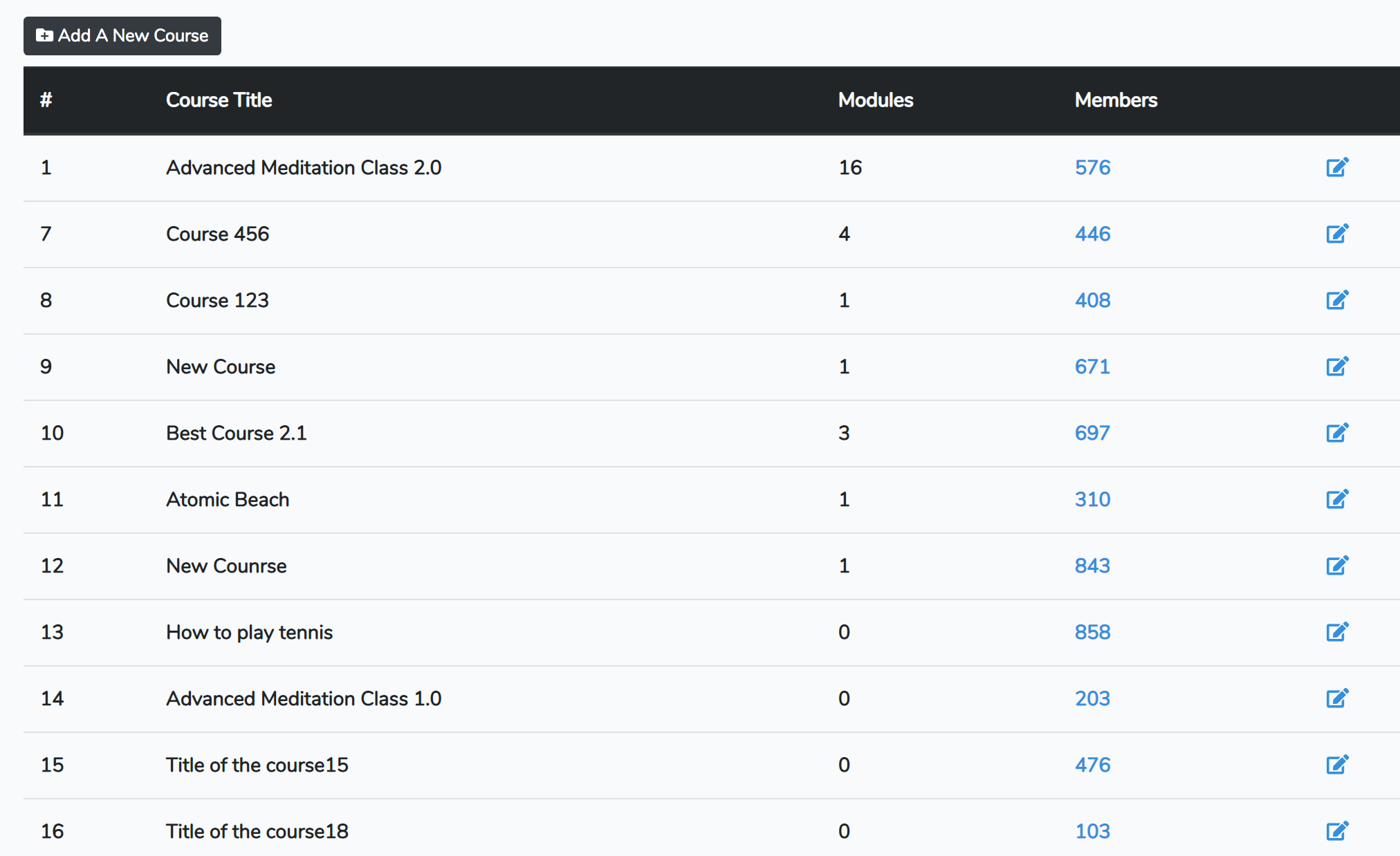This screenshot has height=856, width=1400.
Task: Select How to play tennis title
Action: click(x=249, y=633)
